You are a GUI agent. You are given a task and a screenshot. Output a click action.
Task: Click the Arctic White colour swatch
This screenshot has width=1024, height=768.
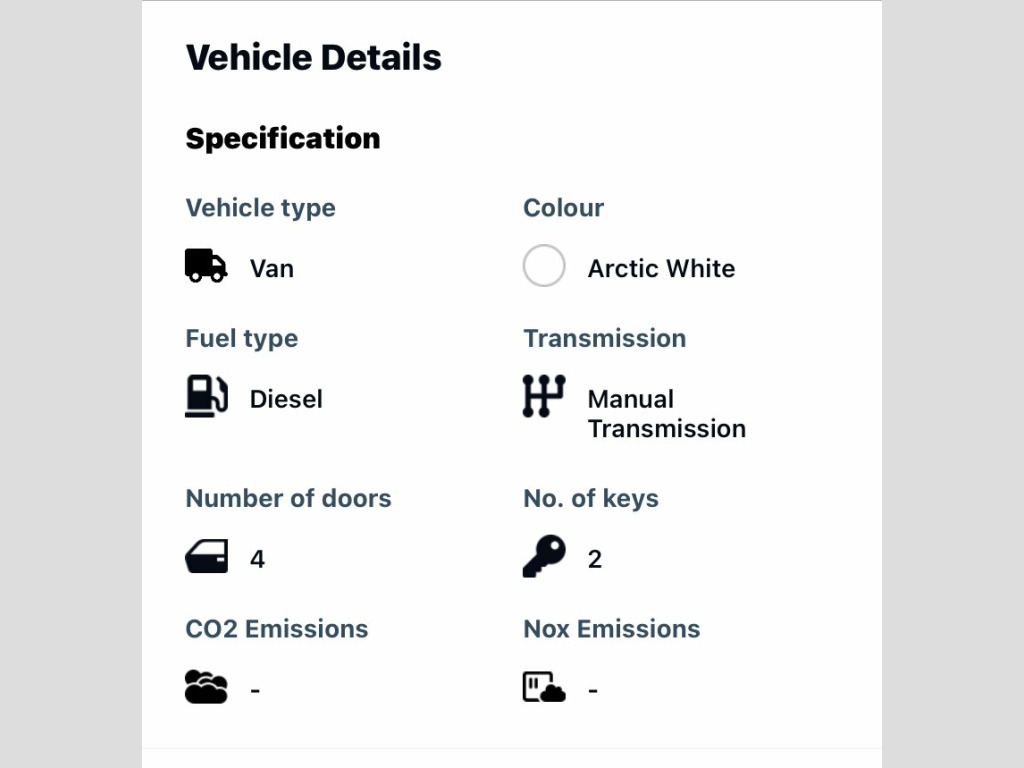click(544, 266)
